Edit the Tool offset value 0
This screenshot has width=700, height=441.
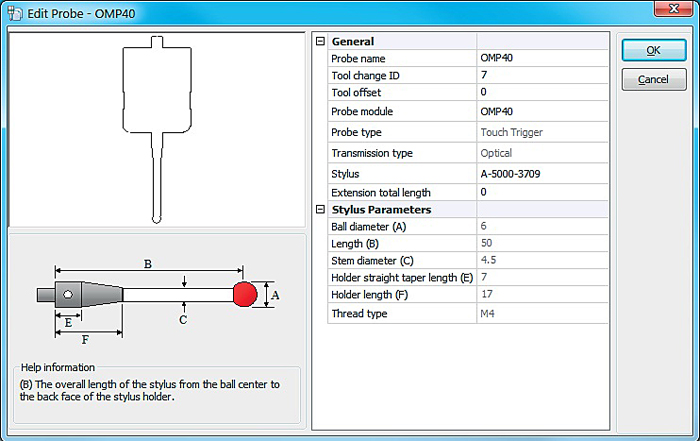coord(542,92)
